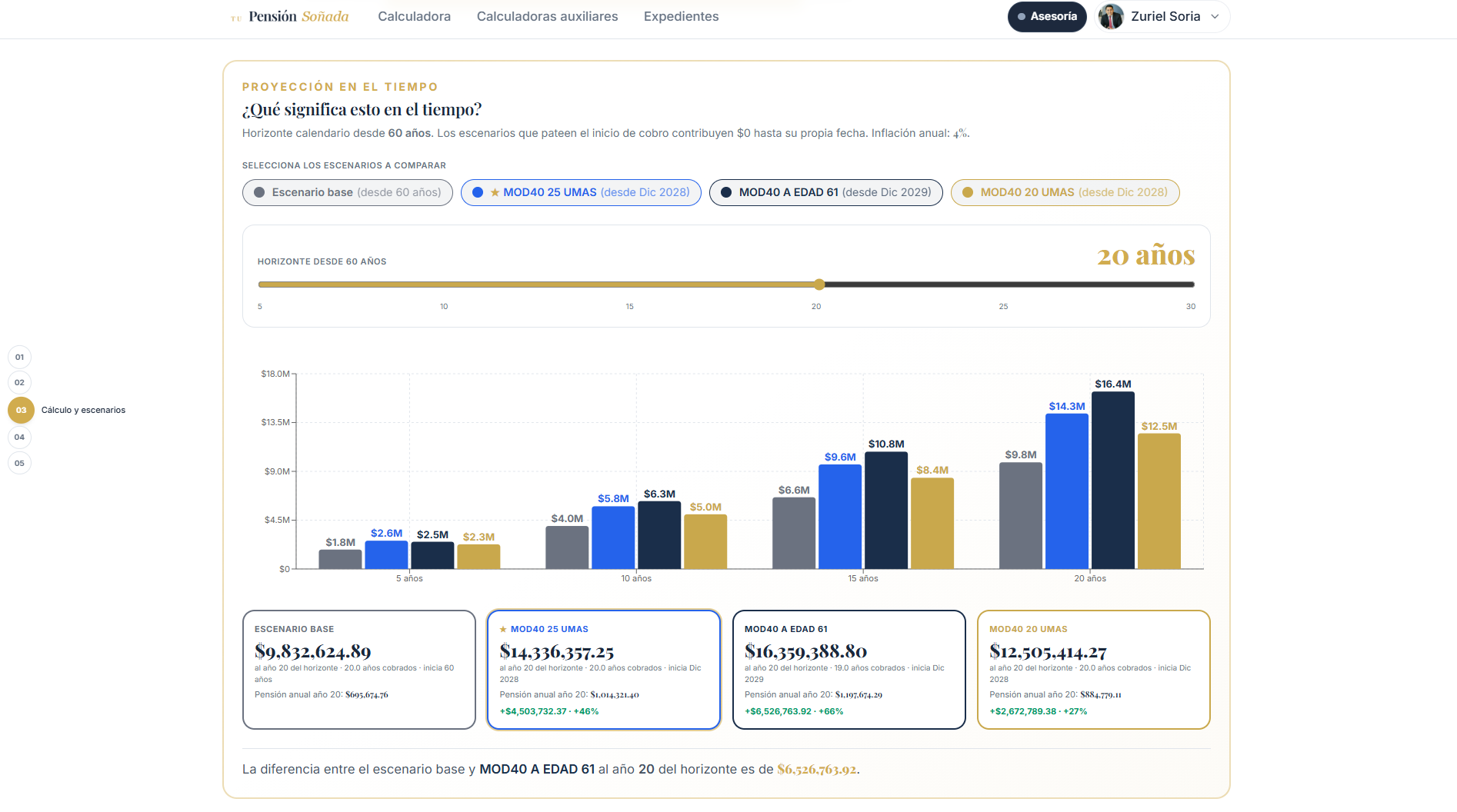Select the MOD40 20 UMAS result card
The image size is (1457, 812).
pos(1093,670)
